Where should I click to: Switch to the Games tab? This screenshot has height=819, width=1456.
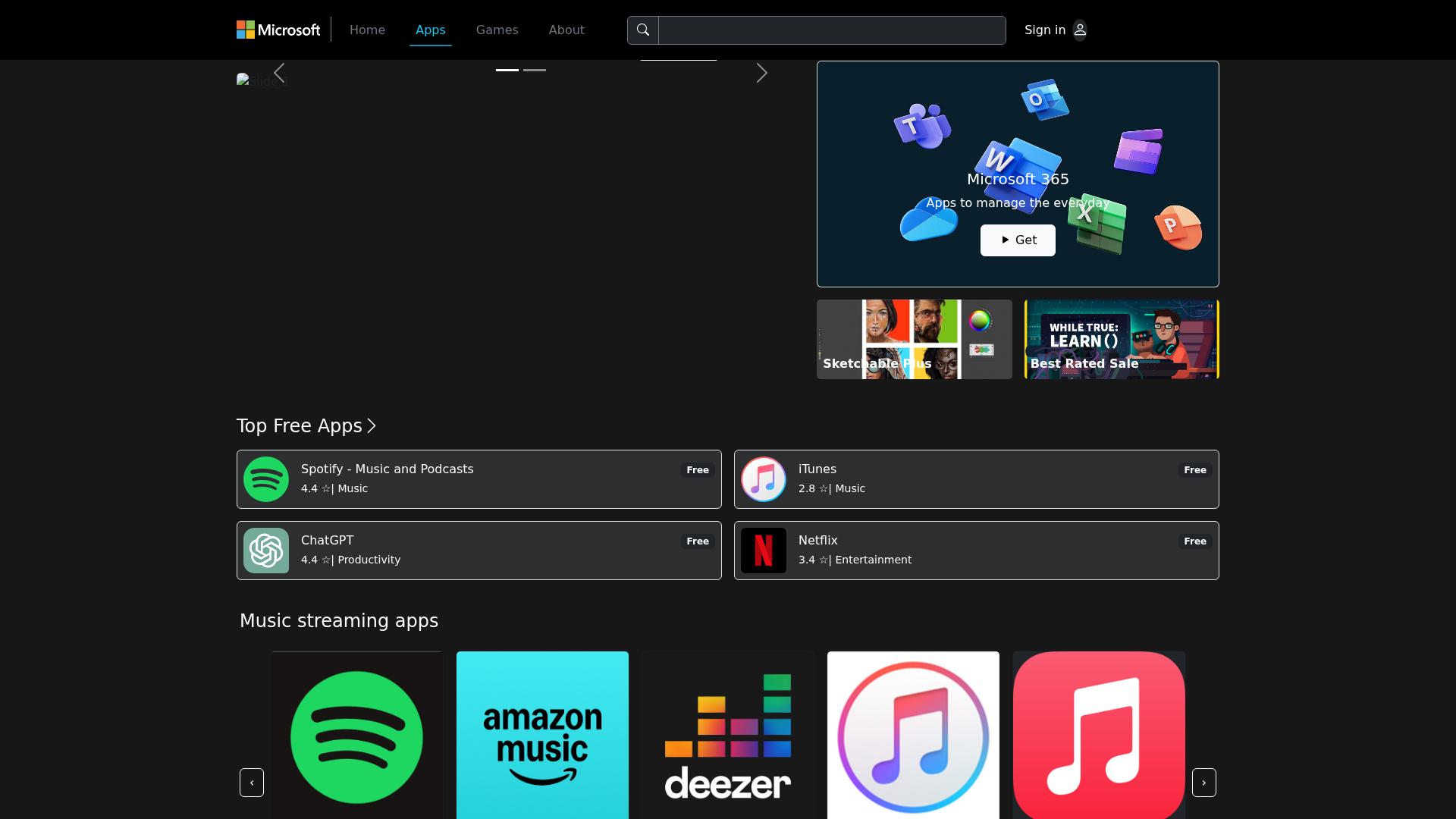(x=497, y=30)
